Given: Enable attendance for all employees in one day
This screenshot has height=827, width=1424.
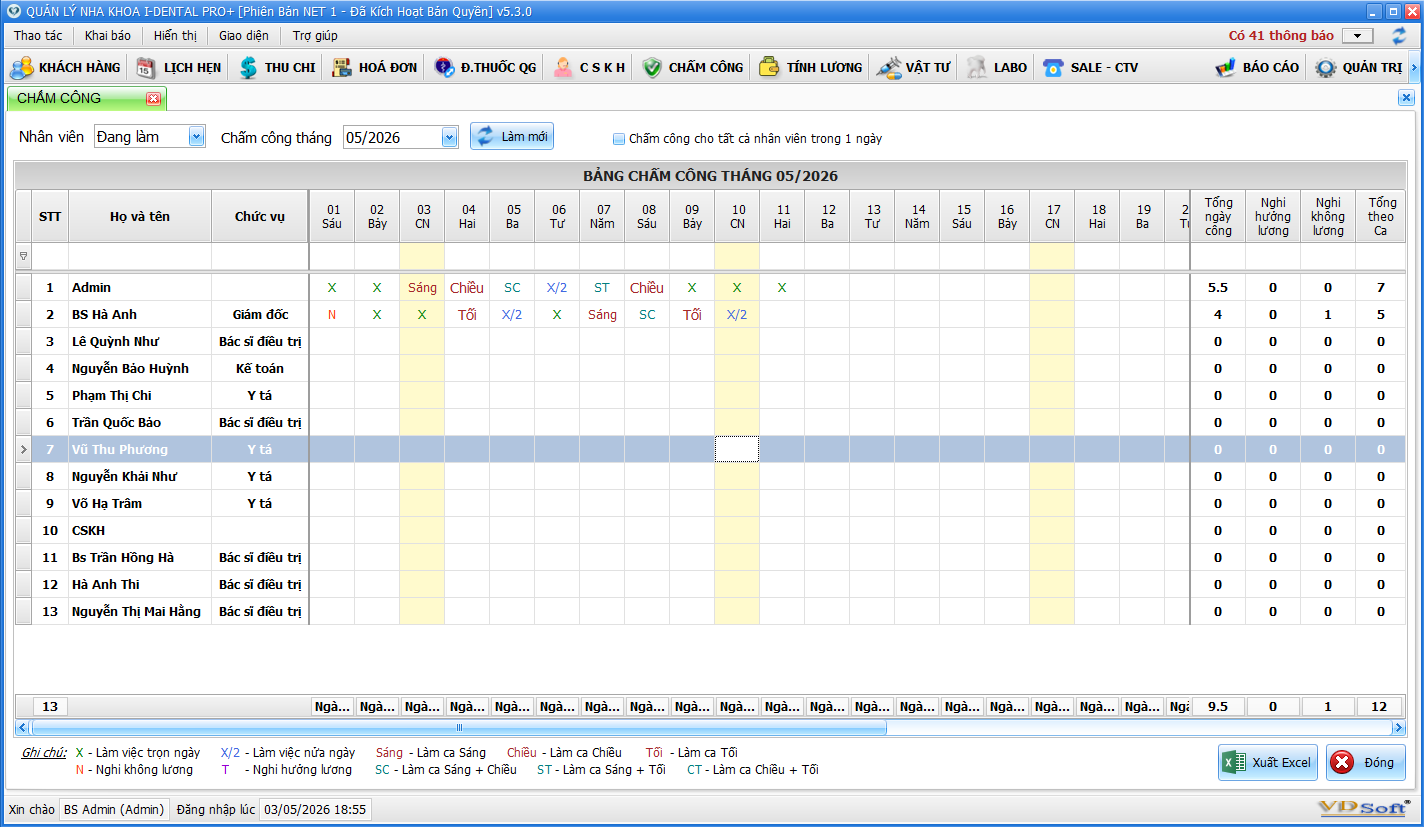Looking at the screenshot, I should tap(619, 139).
